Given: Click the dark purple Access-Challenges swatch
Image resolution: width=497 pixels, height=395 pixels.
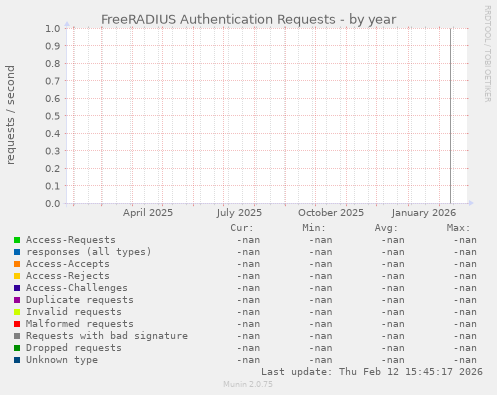Looking at the screenshot, I should (x=17, y=288).
